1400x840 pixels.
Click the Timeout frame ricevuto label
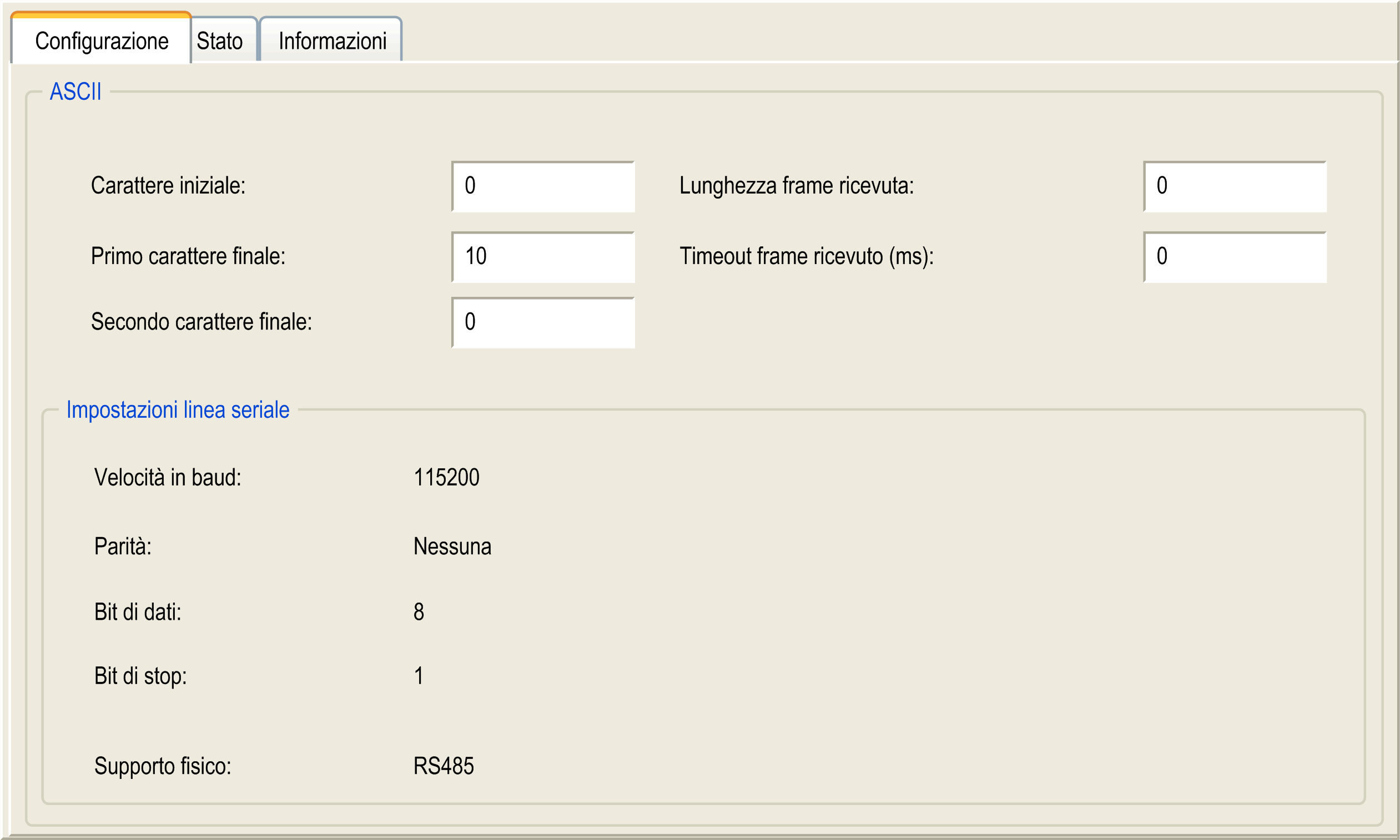[807, 256]
